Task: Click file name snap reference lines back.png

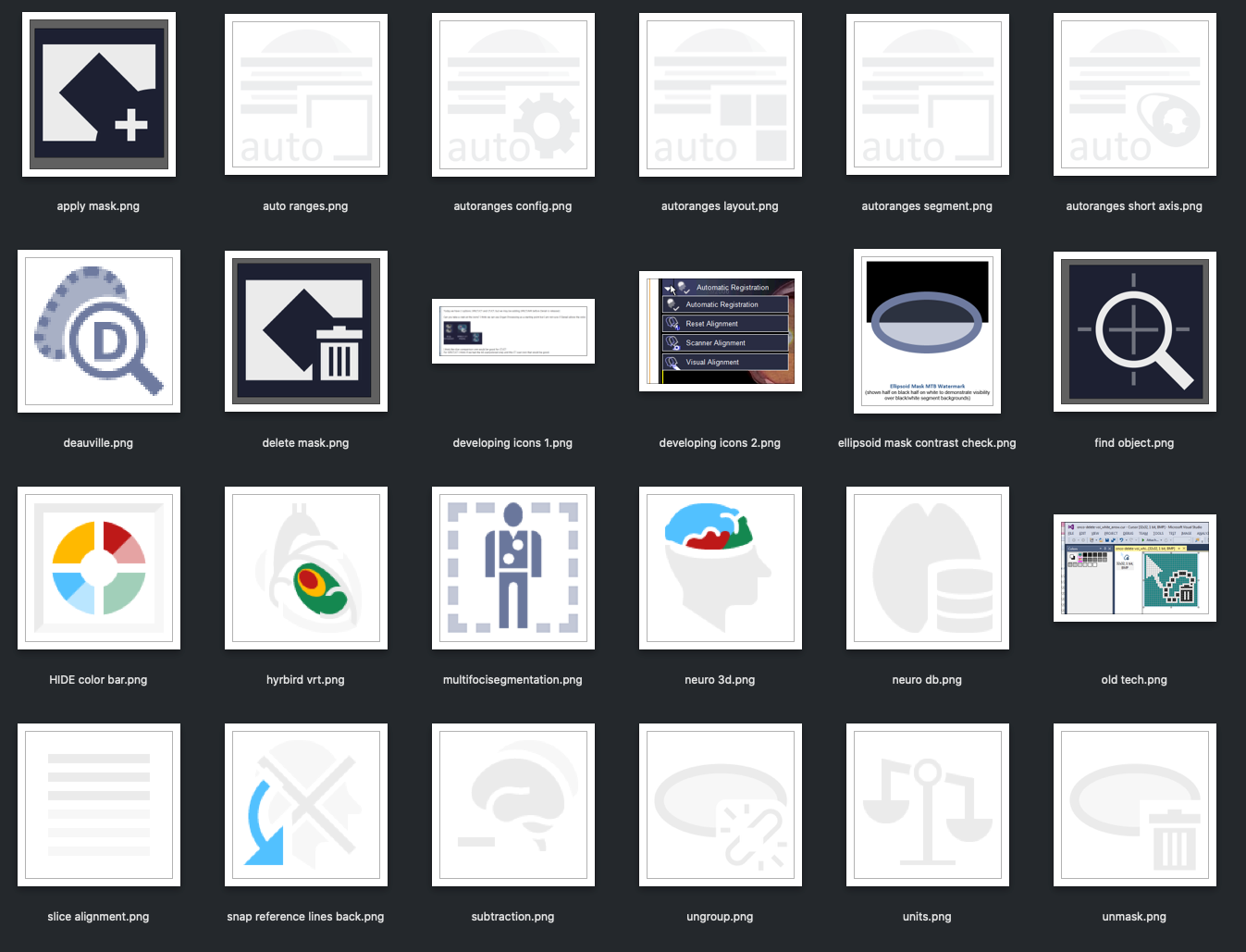Action: coord(305,917)
